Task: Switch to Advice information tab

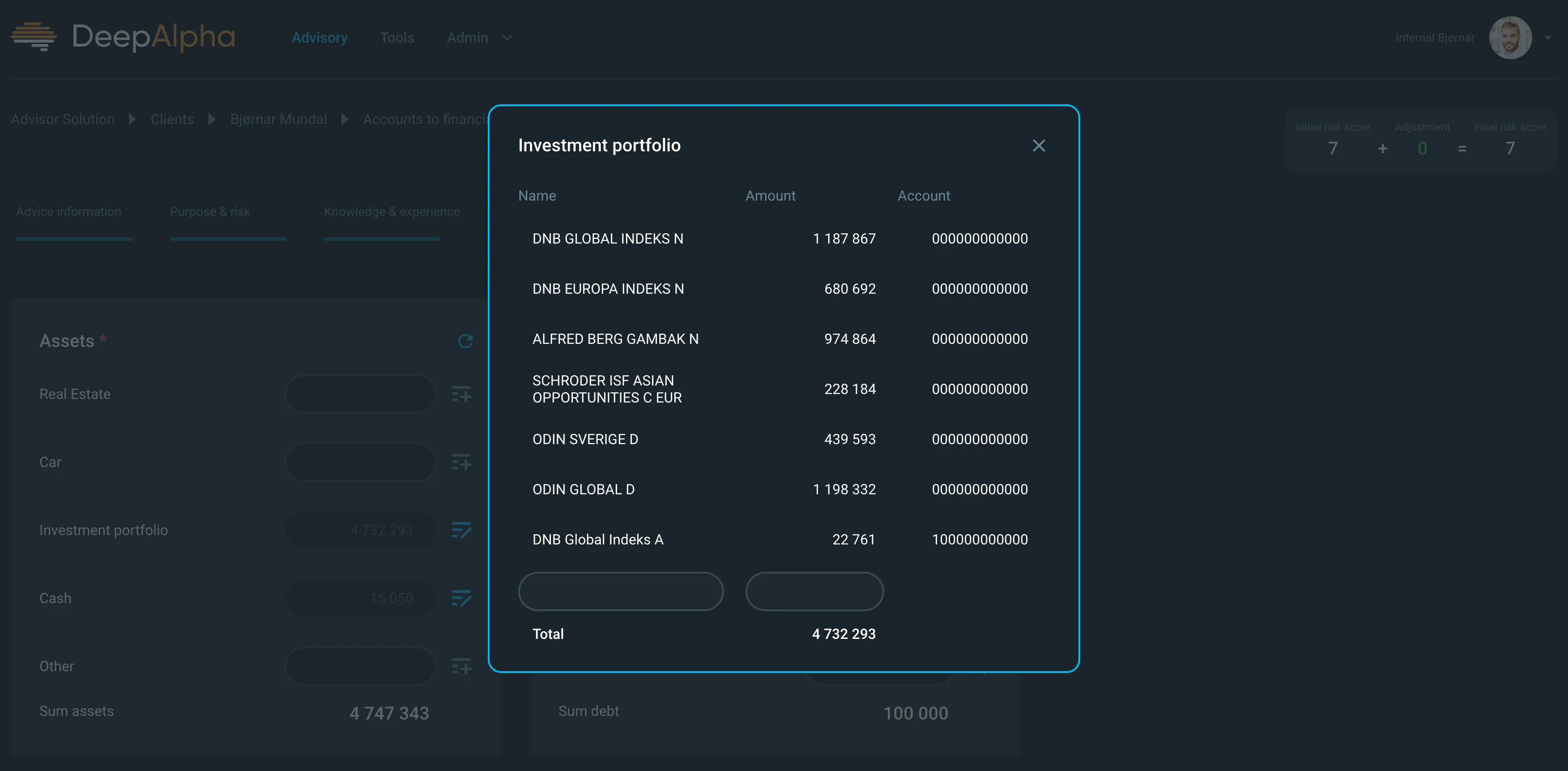Action: coord(69,211)
